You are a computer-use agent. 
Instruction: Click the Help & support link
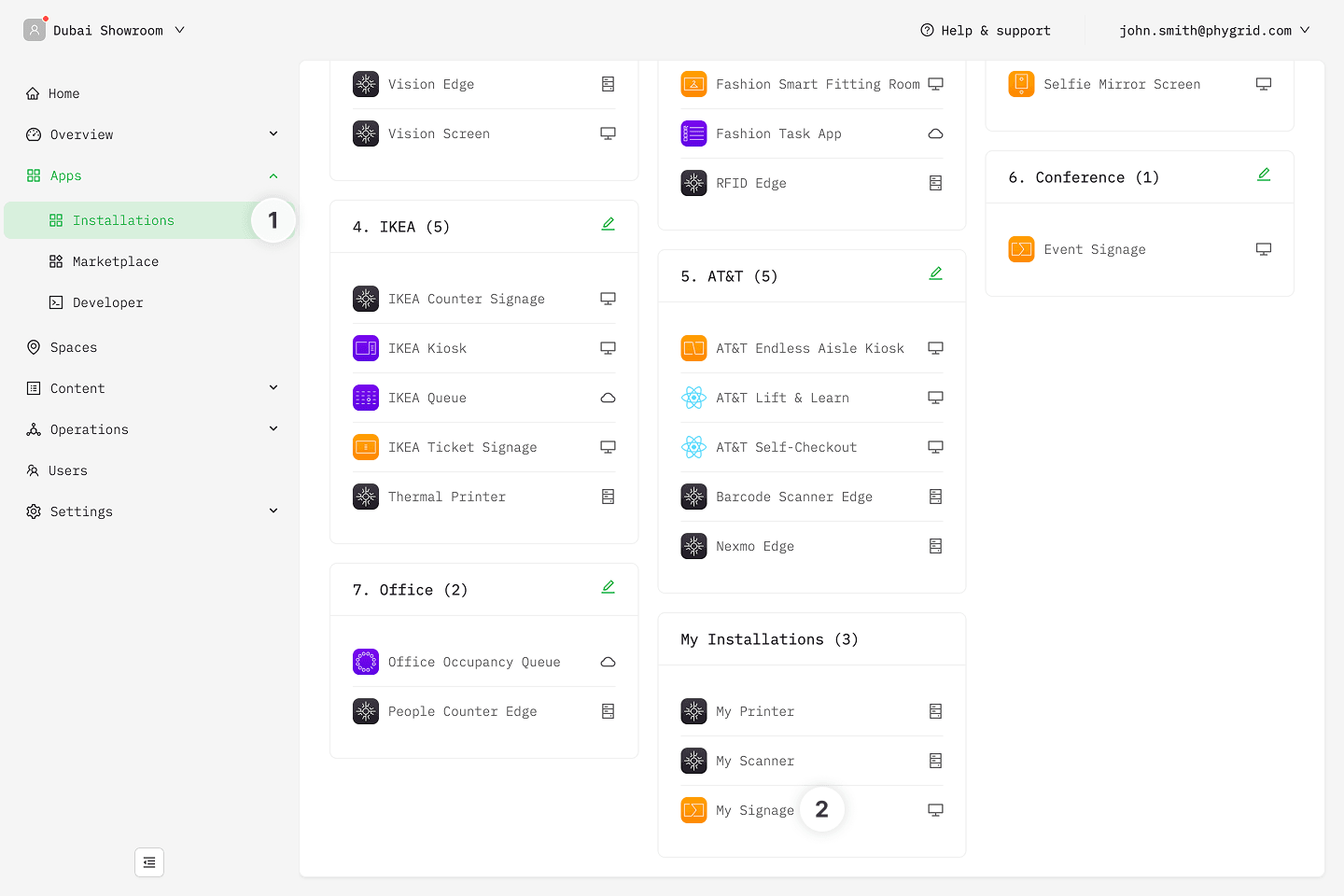click(x=986, y=30)
